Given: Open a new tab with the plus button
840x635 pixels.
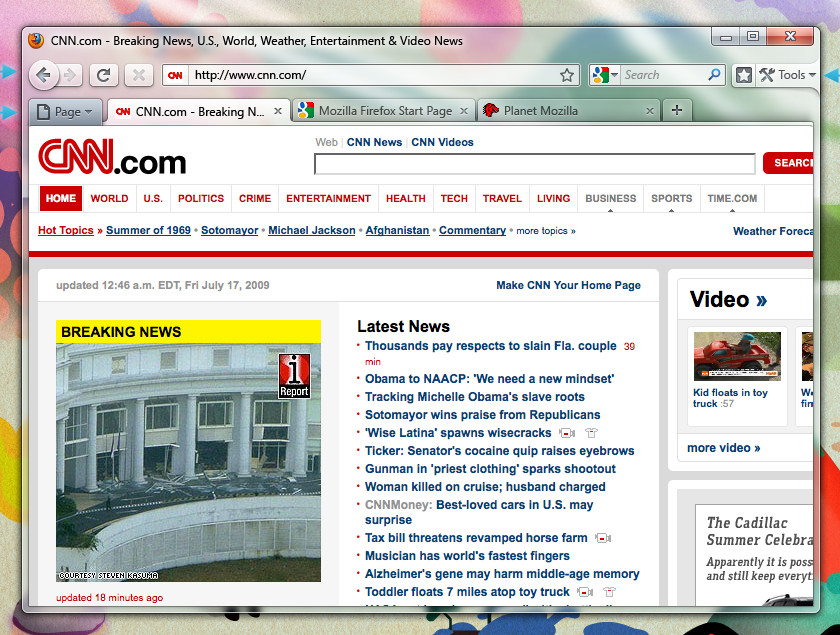Looking at the screenshot, I should point(677,110).
